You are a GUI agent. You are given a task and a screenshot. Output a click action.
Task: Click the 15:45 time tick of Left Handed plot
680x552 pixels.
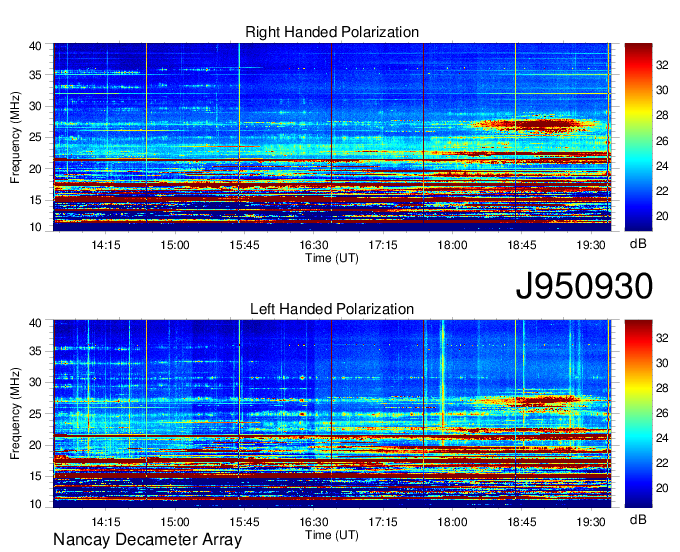[x=244, y=521]
